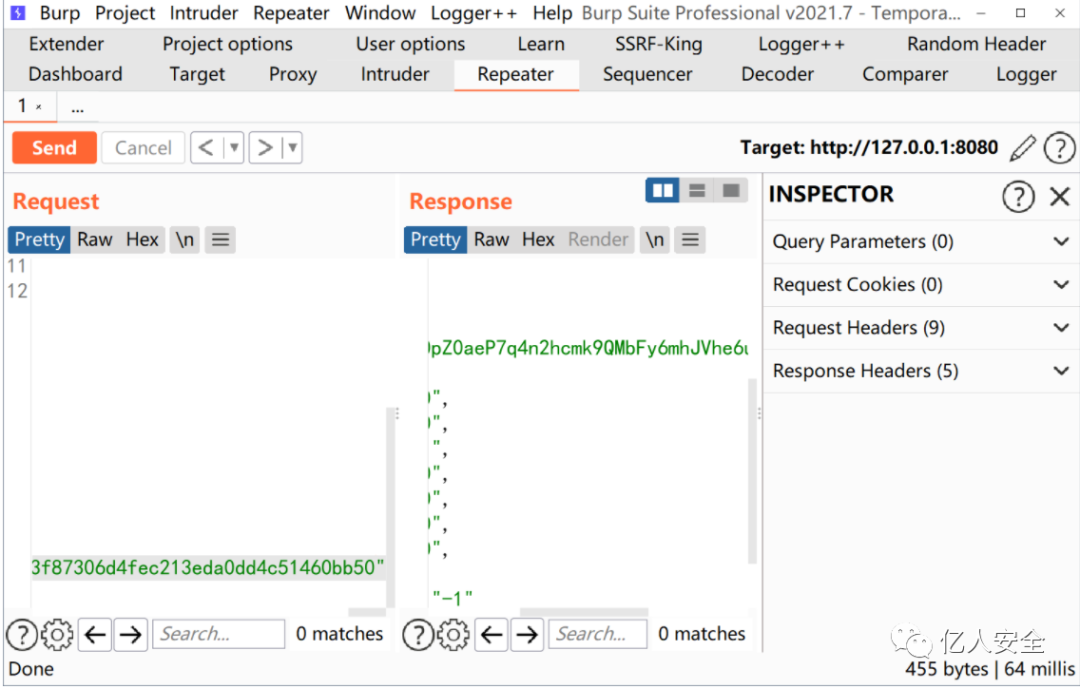Select Request Hex view
Image resolution: width=1080 pixels, height=689 pixels.
(x=143, y=240)
